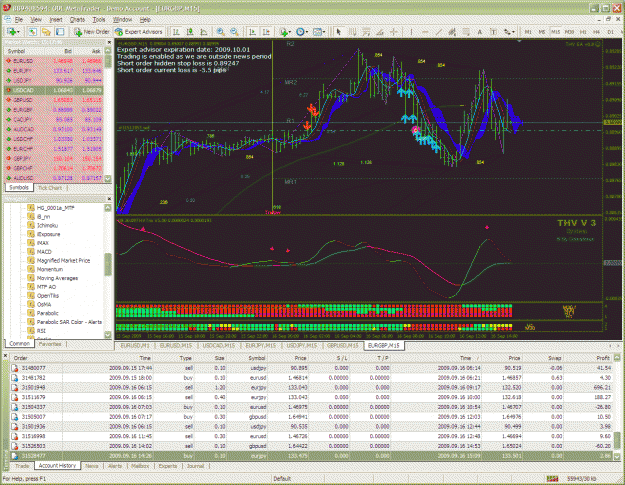Switch timeframe to M30

(569, 32)
